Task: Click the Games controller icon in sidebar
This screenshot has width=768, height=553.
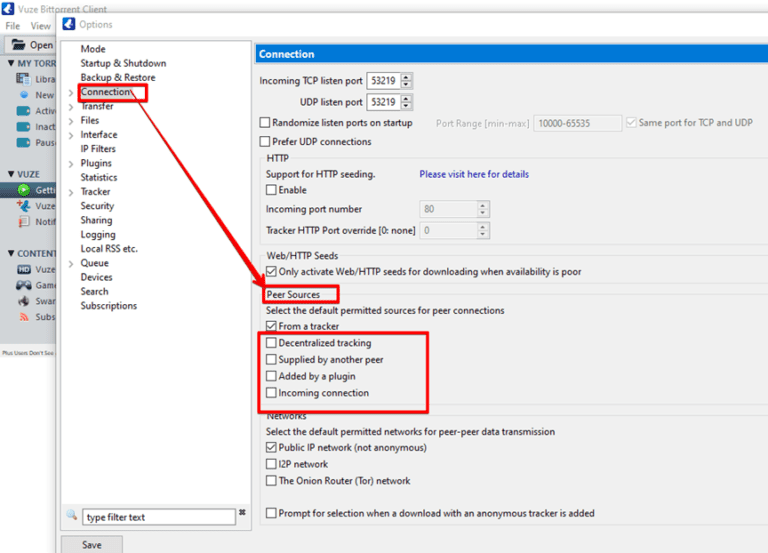Action: click(23, 285)
